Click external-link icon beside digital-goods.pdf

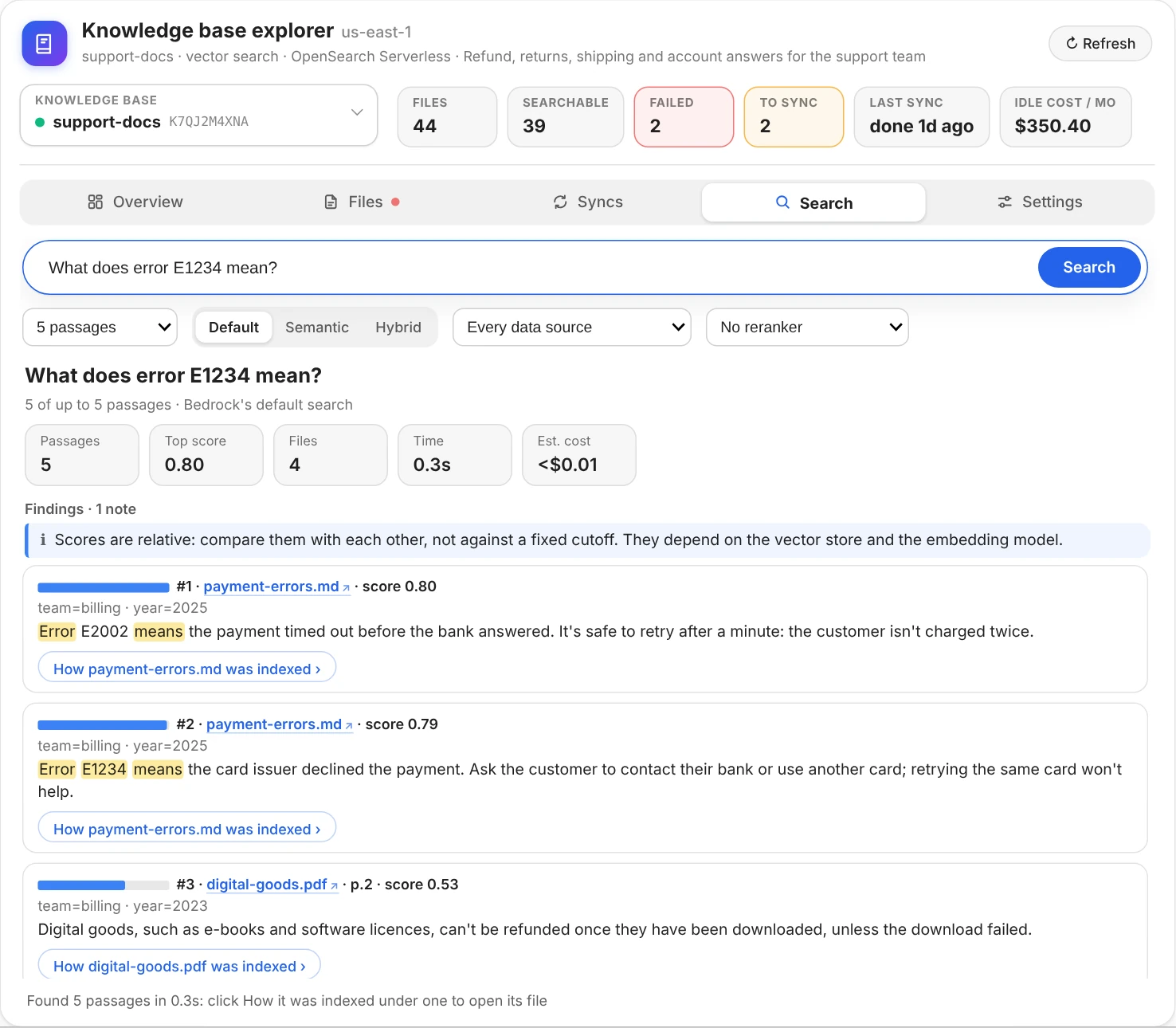[x=334, y=885]
